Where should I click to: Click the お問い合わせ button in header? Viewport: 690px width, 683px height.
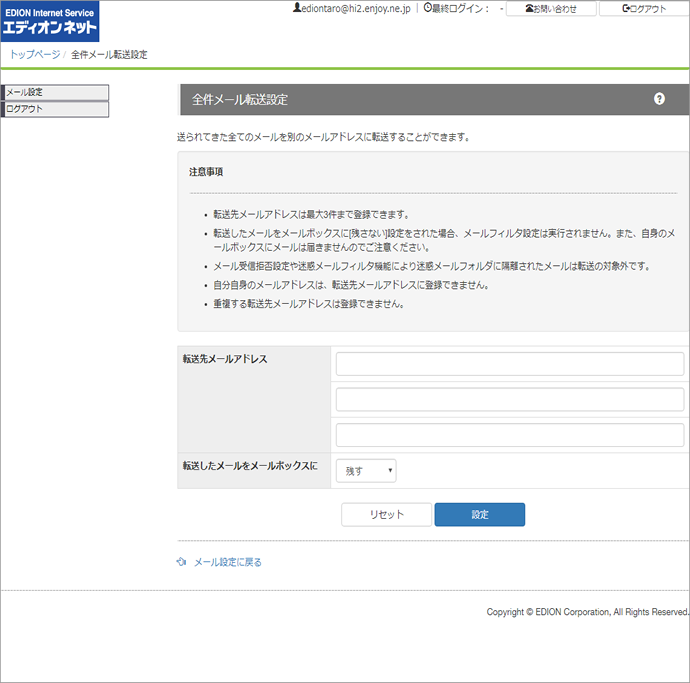pos(551,9)
